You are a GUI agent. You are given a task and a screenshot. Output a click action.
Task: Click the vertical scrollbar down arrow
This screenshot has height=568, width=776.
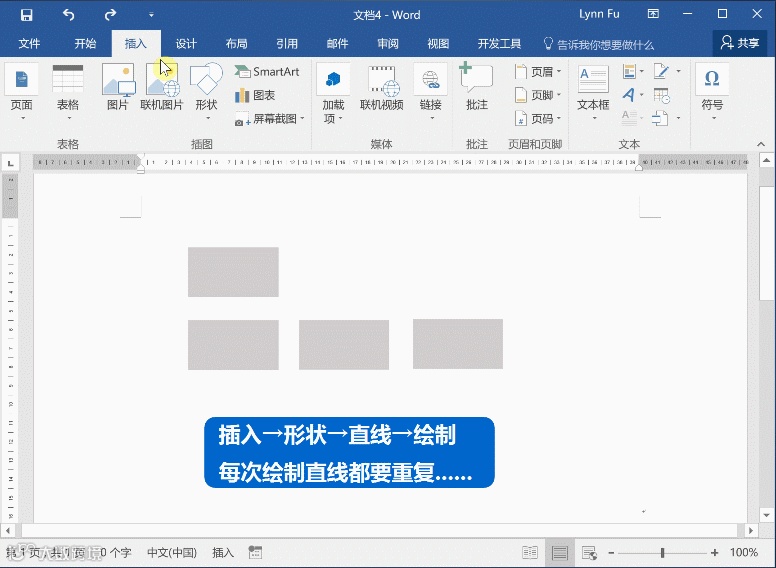point(766,515)
